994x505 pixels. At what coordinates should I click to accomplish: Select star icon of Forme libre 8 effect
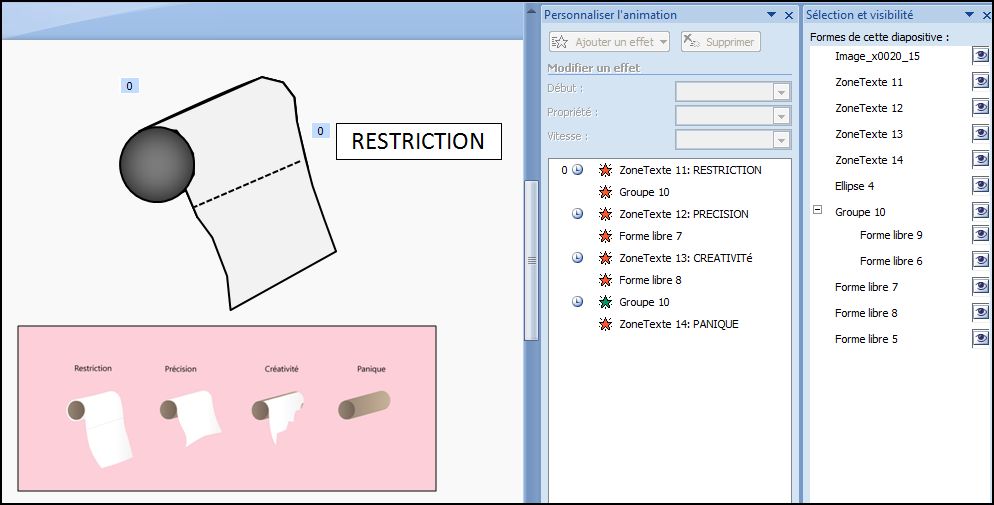[605, 280]
